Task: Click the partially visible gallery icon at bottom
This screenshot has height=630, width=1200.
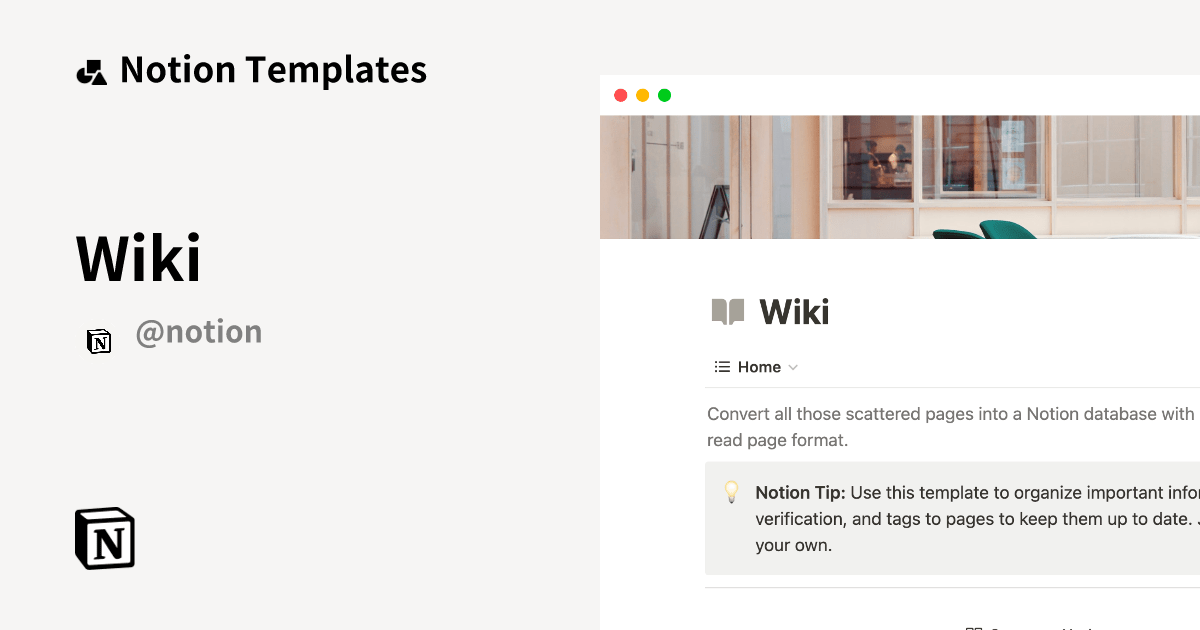Action: (974, 627)
